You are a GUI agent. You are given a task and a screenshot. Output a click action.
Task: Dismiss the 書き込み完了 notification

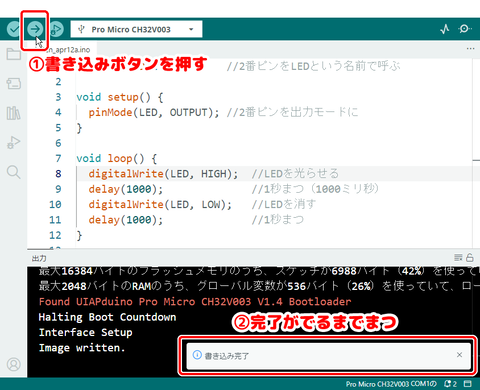point(459,355)
